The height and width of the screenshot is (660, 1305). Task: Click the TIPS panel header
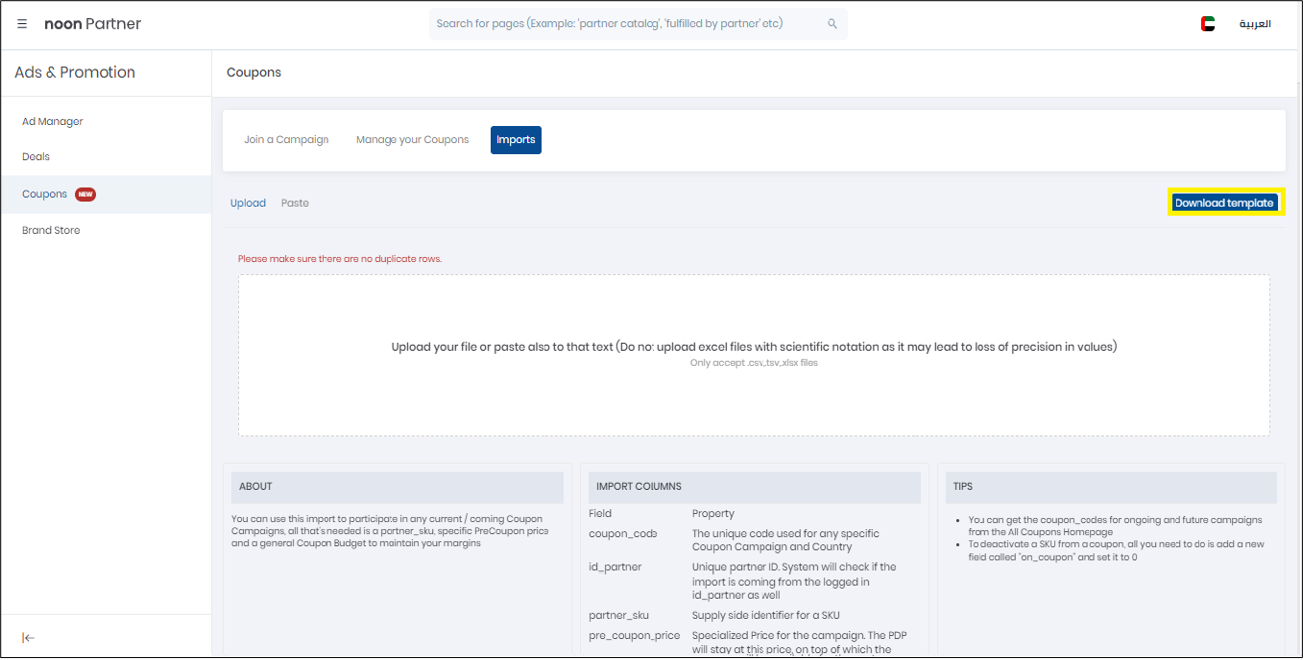pos(1111,487)
